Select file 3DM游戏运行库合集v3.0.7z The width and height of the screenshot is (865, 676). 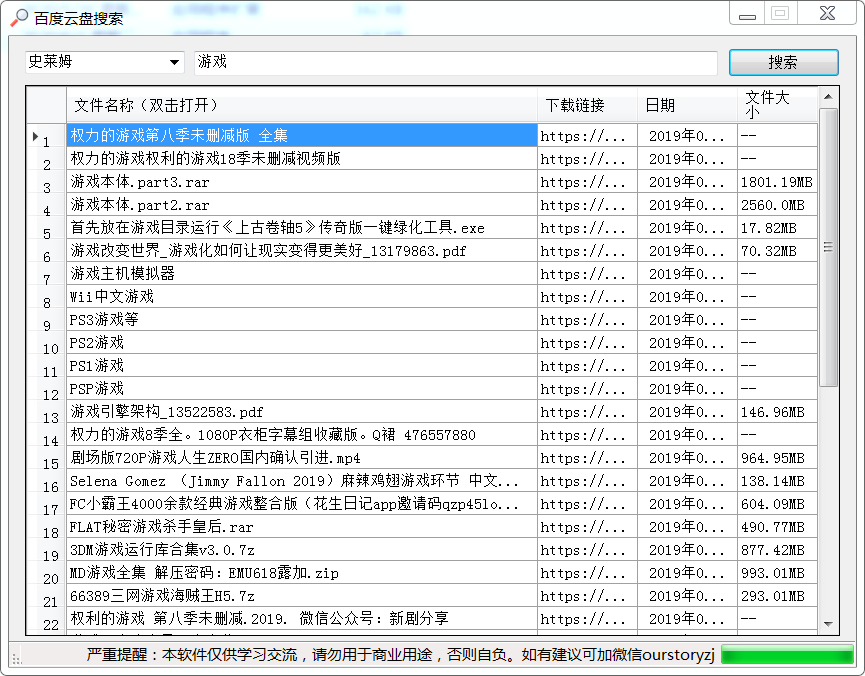tap(302, 550)
